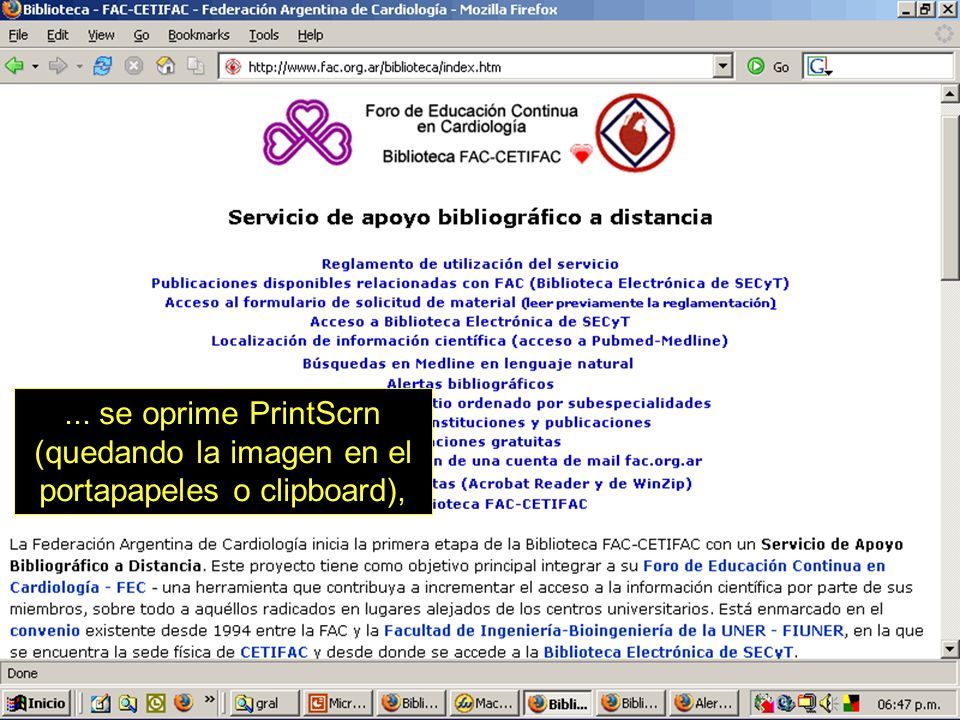Click the purple hearts logo image
Image resolution: width=960 pixels, height=720 pixels.
307,132
